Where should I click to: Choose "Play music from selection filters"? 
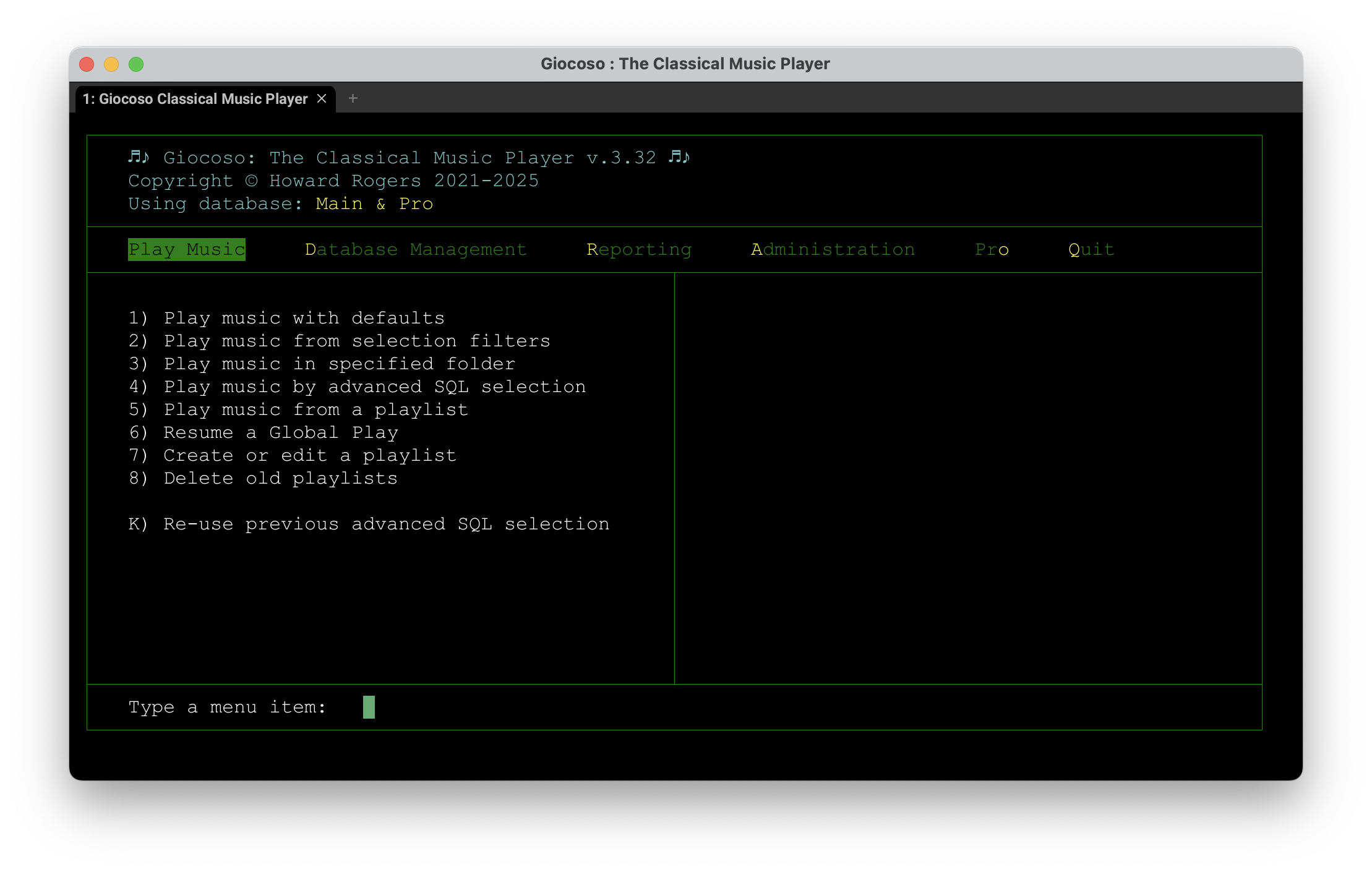tap(339, 341)
